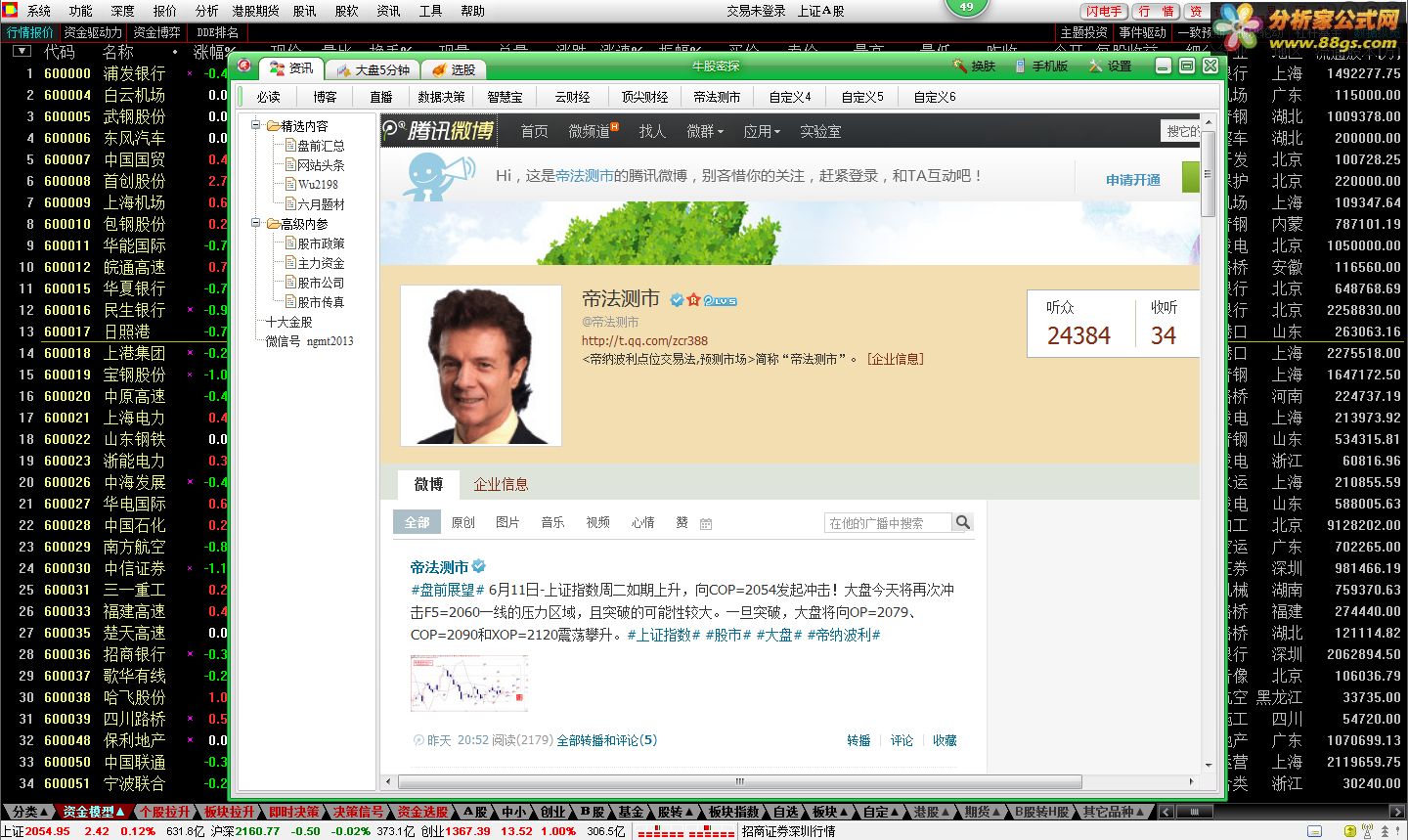Viewport: 1408px width, 840px height.
Task: Select the 直播 sub-tab
Action: tap(381, 97)
